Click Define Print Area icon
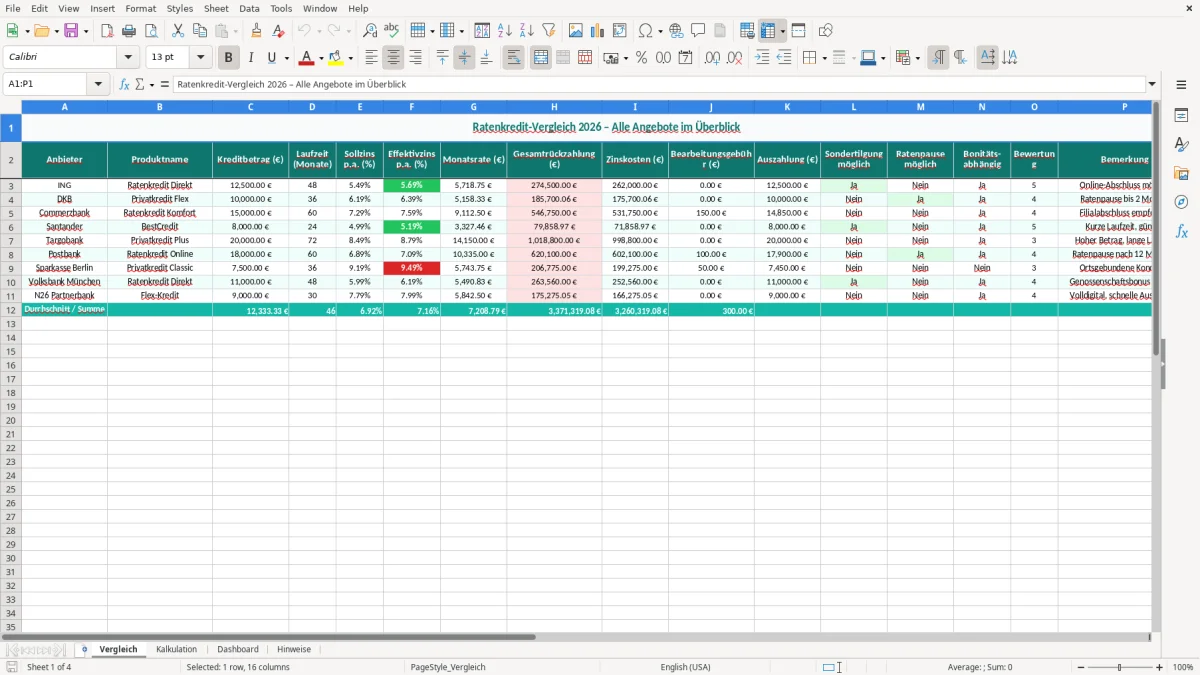Screen dimensions: 1200x675 747,31
